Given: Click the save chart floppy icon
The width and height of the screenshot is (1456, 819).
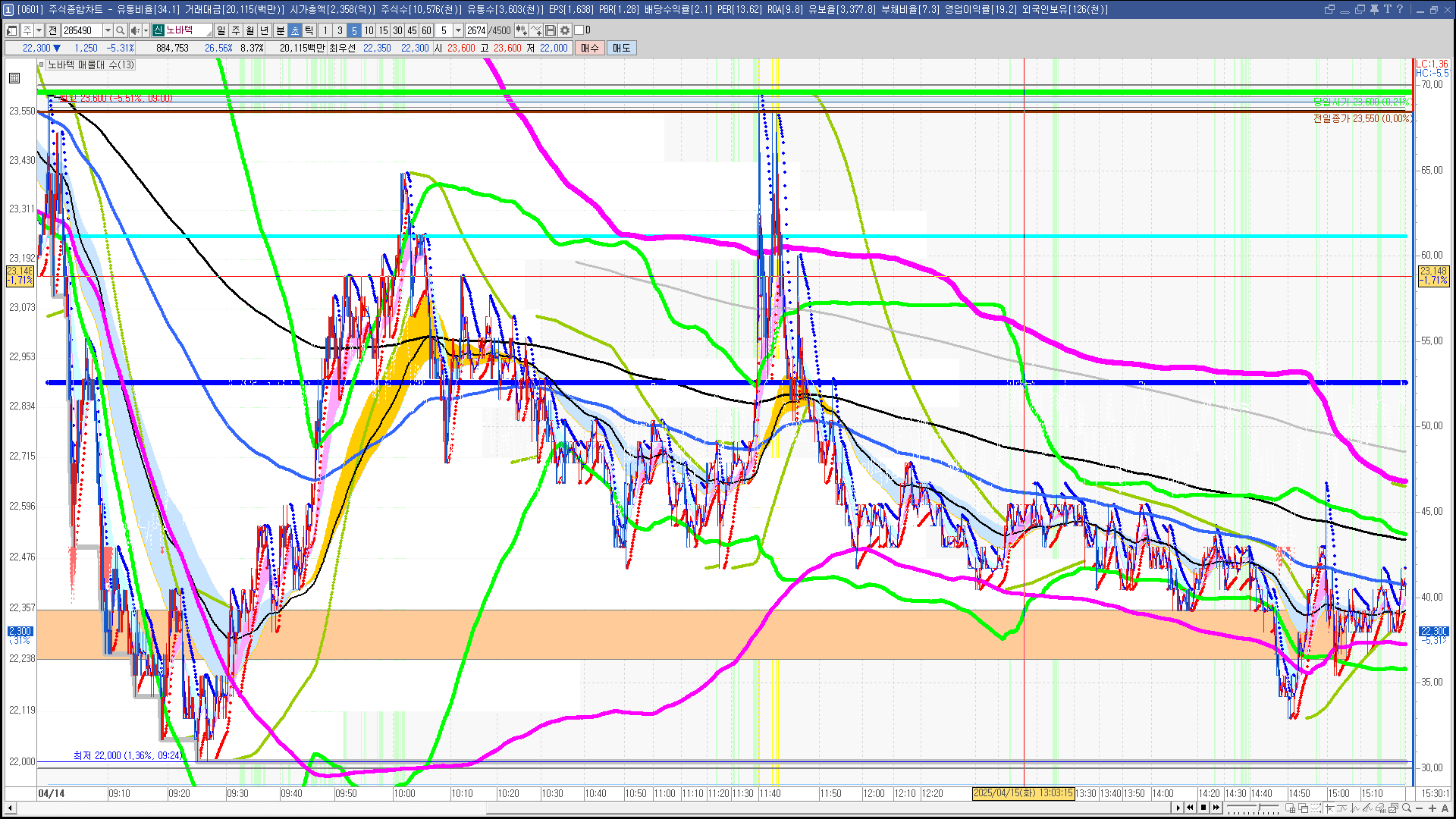Looking at the screenshot, I should click(551, 30).
